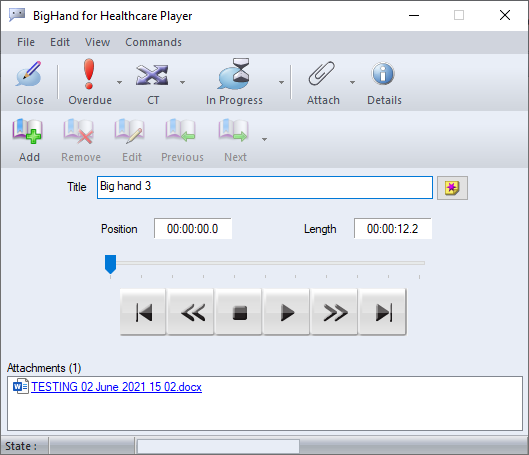Open the Commands menu
The height and width of the screenshot is (455, 529).
point(154,42)
